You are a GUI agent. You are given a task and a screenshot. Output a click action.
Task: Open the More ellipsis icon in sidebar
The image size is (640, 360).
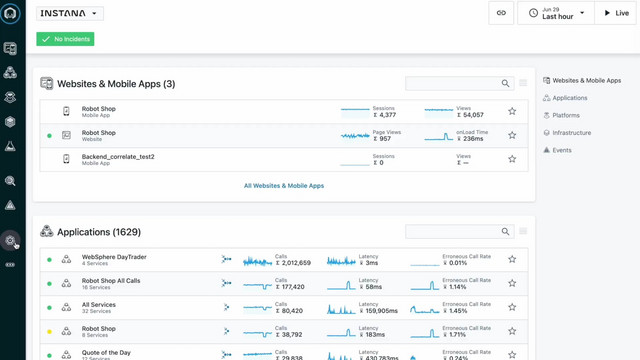[x=10, y=264]
